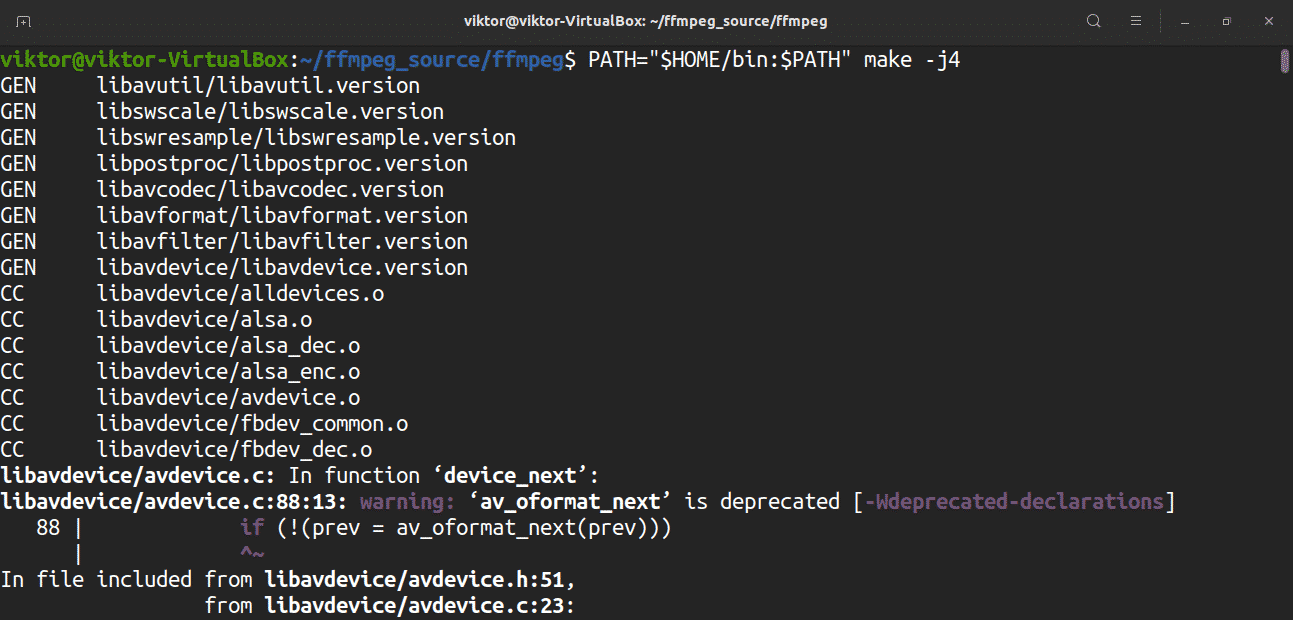Close the terminal window
1293x620 pixels.
point(1267,21)
